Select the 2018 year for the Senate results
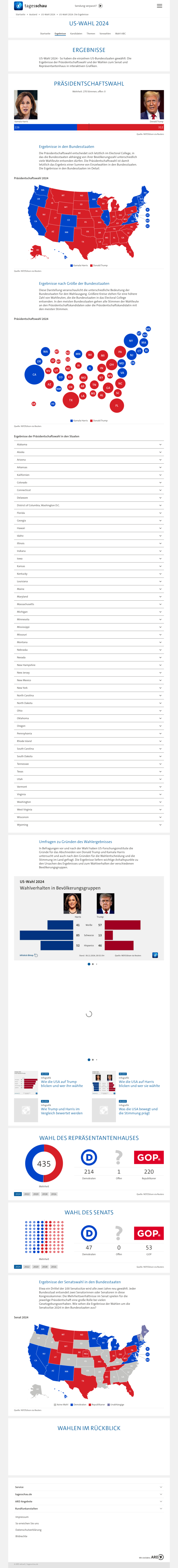Screen dimensions: 178x1568 click(x=44, y=1250)
